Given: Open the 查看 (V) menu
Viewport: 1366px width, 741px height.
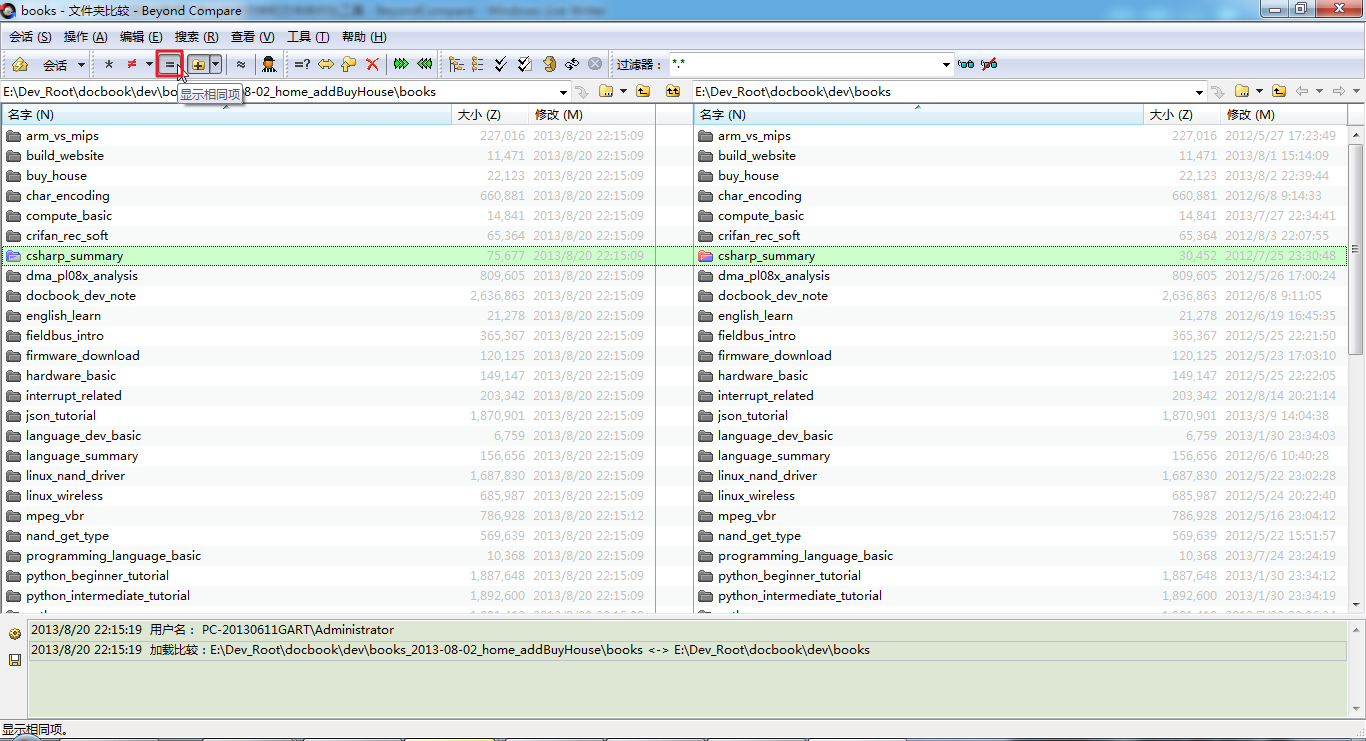Looking at the screenshot, I should 252,37.
